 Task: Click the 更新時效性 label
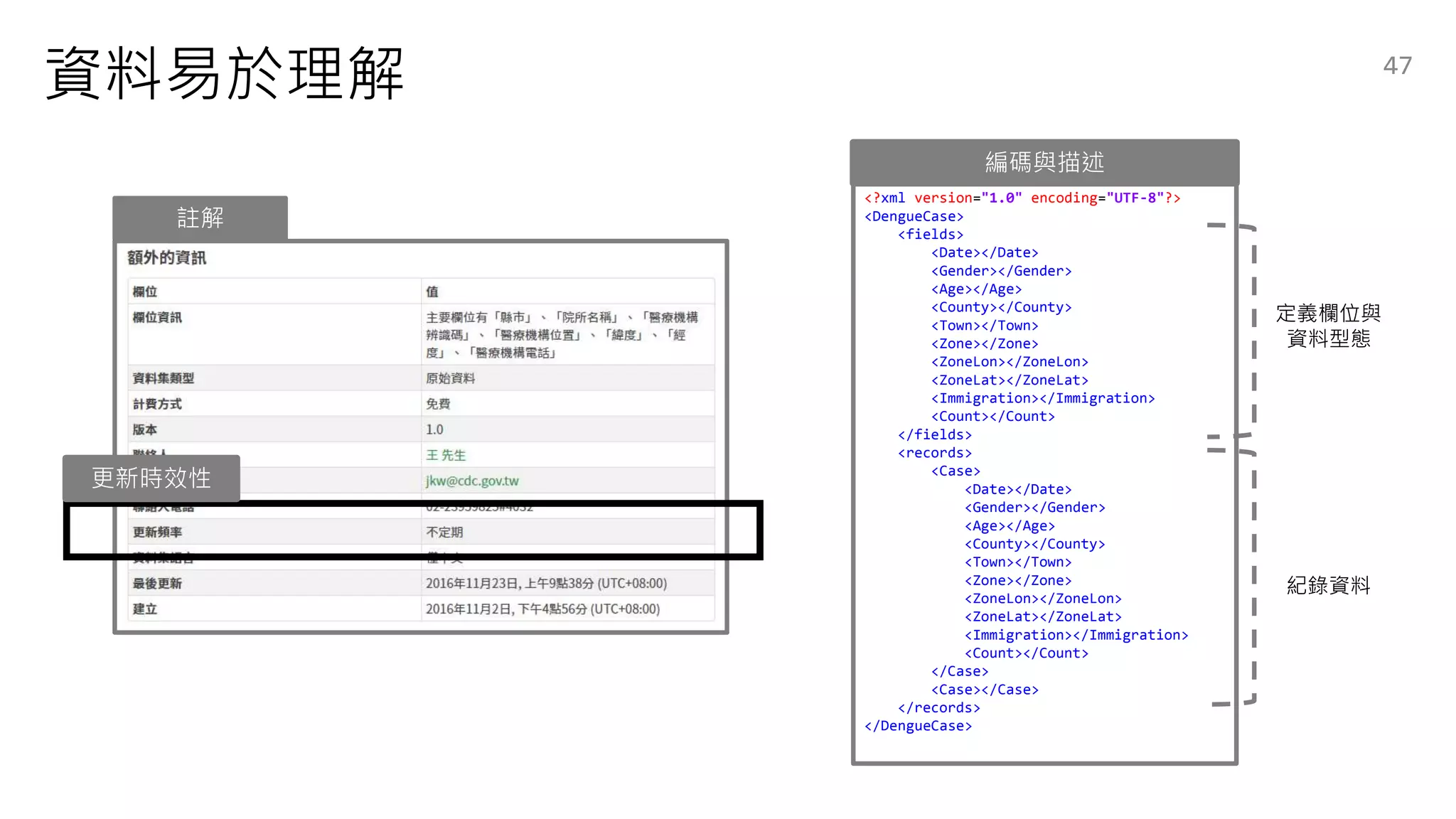tap(151, 478)
